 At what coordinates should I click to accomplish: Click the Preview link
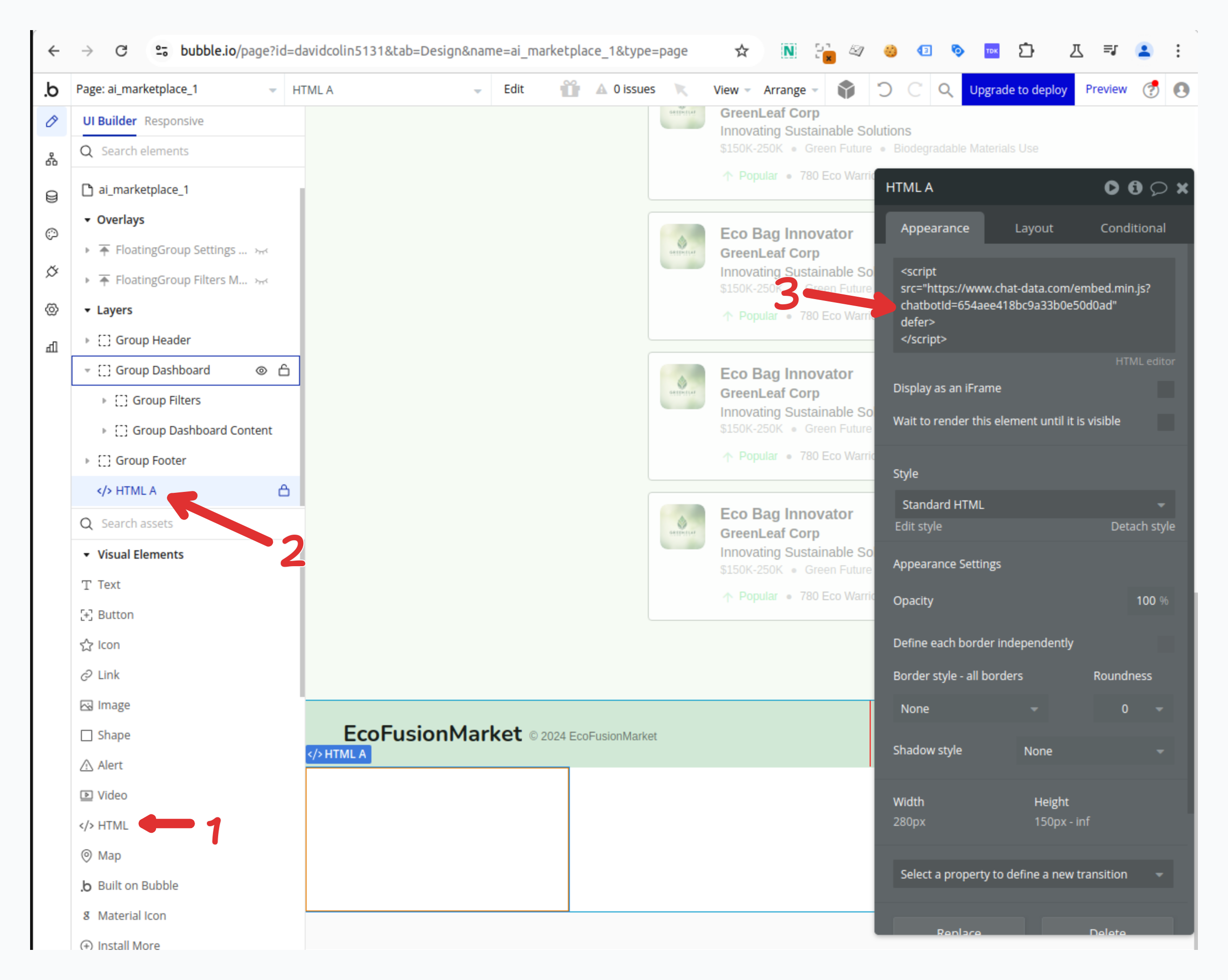pyautogui.click(x=1106, y=89)
